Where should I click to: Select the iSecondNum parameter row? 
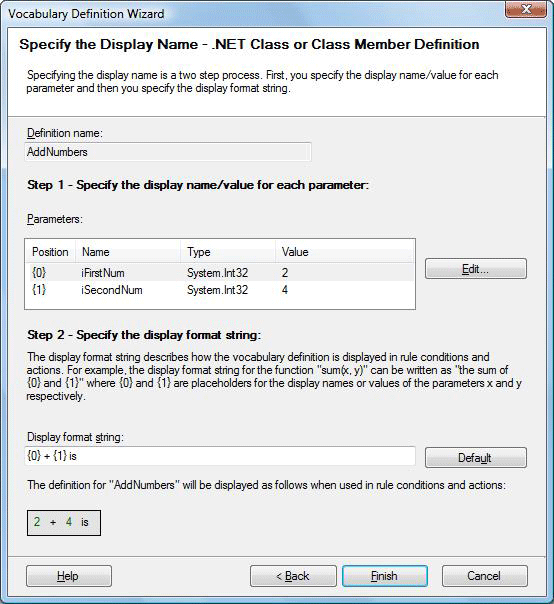click(x=220, y=290)
